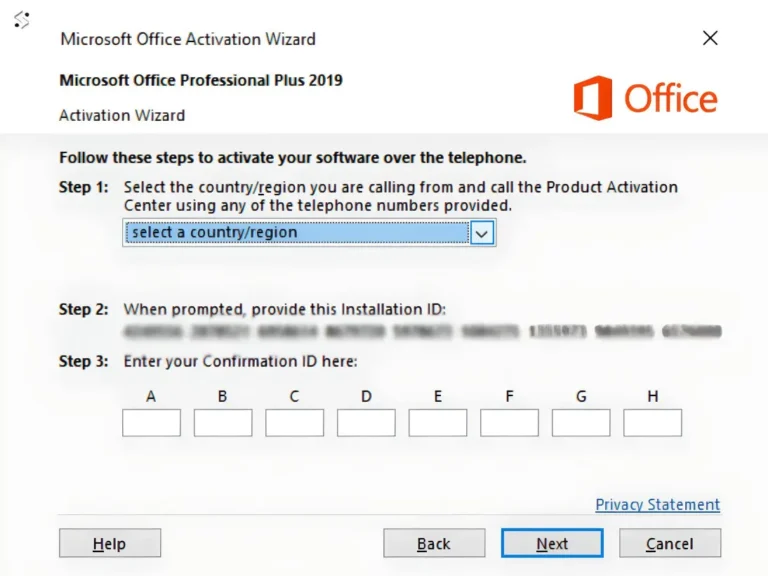
Task: Click Confirmation ID field G
Action: coord(581,423)
